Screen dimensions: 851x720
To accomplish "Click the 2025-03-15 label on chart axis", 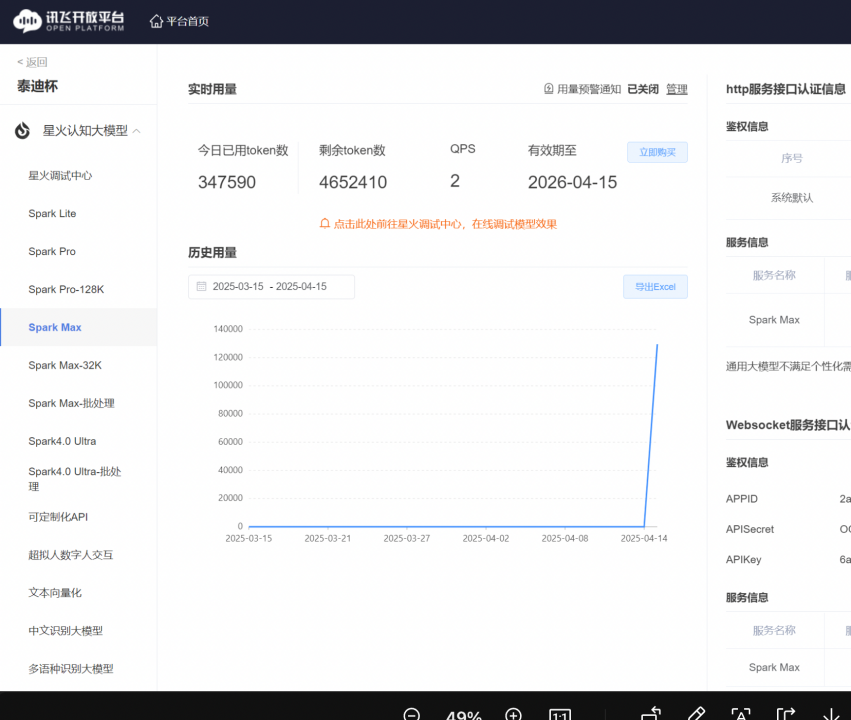I will [249, 538].
